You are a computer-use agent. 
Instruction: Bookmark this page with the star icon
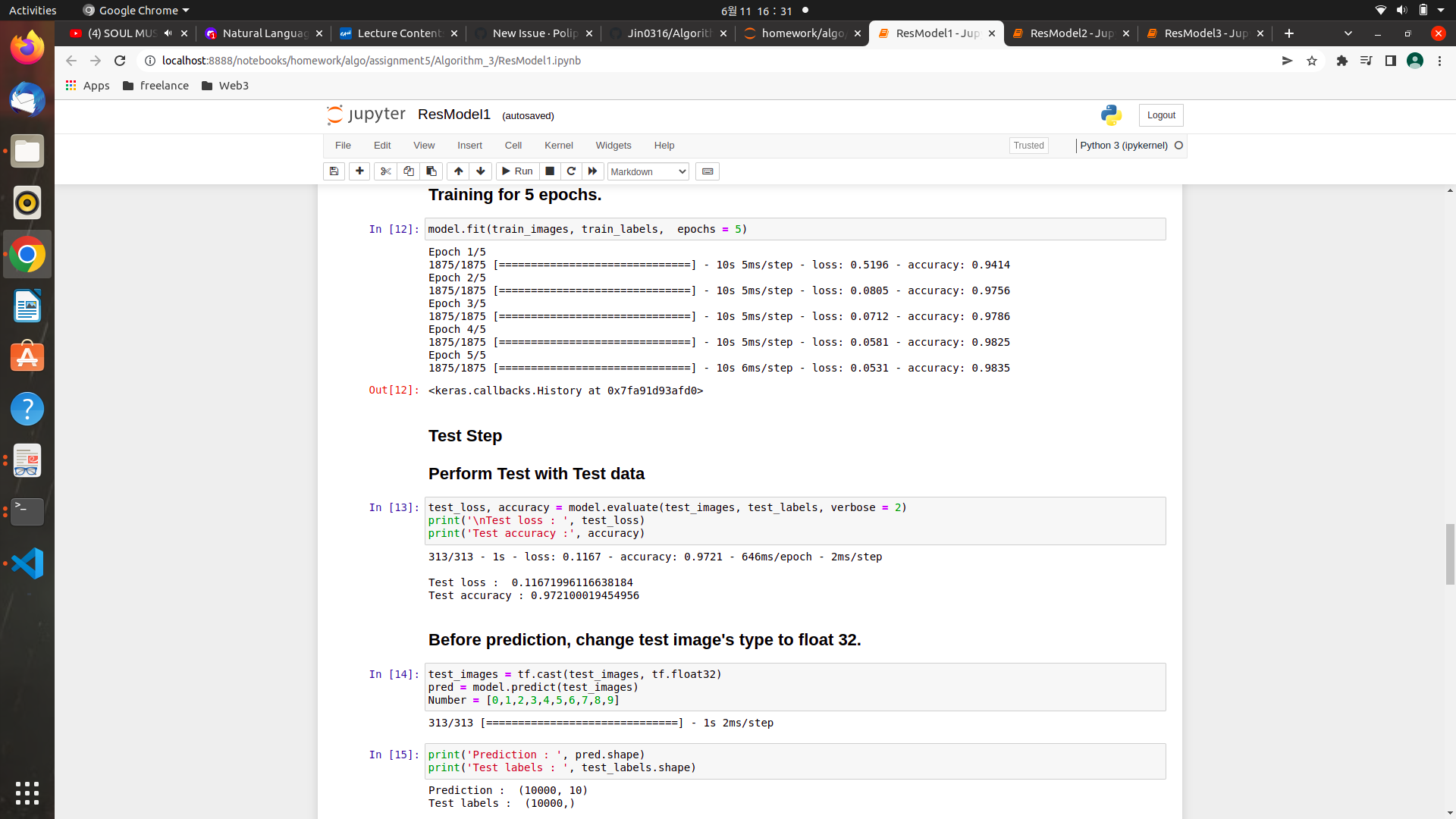click(1312, 61)
